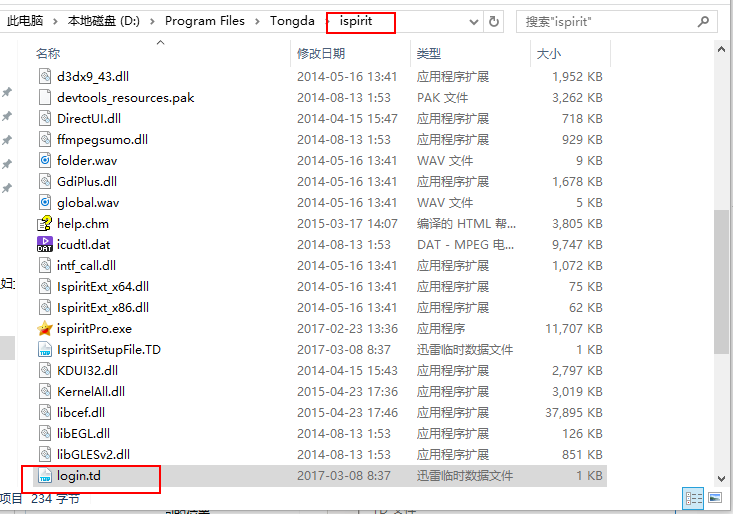Viewport: 733px width, 514px height.
Task: Click the libGLESv2.dll file icon
Action: click(45, 455)
